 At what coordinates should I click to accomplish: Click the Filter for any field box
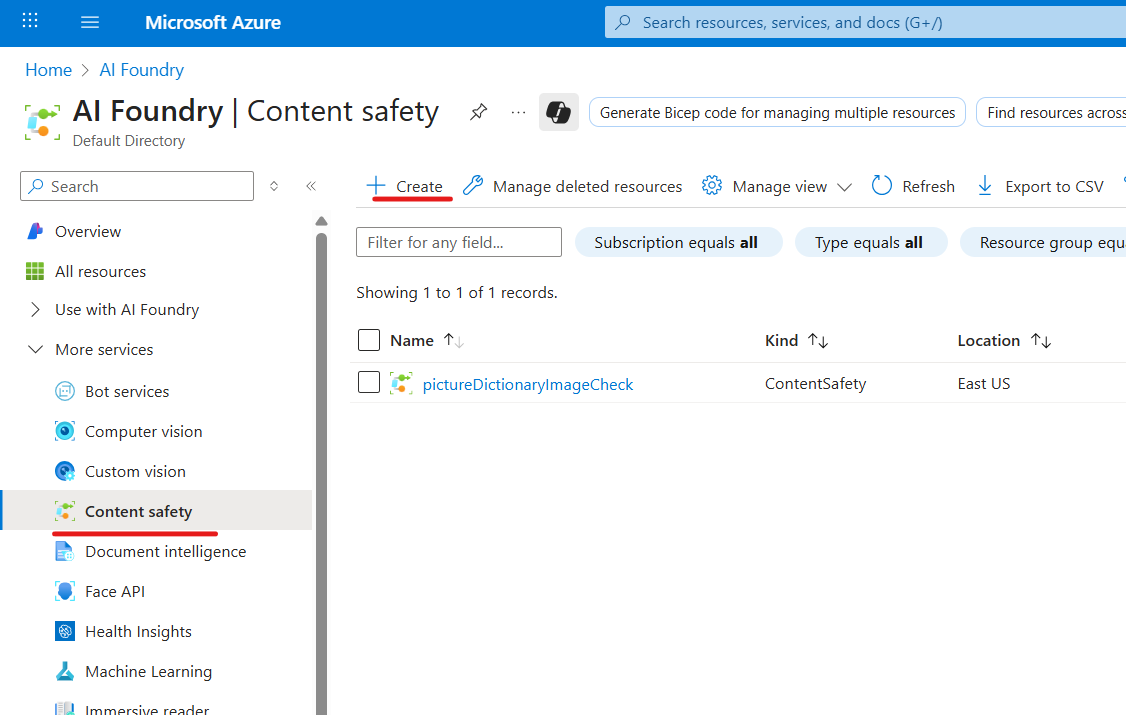459,242
